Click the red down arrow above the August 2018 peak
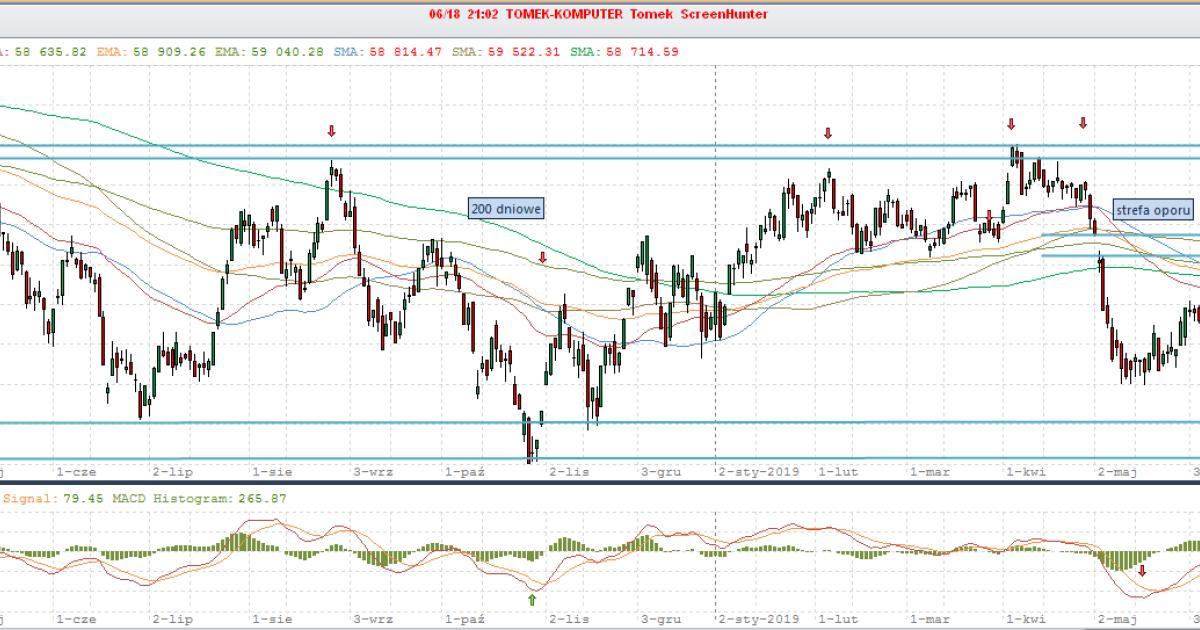Screen dimensions: 1200x630 (332, 131)
